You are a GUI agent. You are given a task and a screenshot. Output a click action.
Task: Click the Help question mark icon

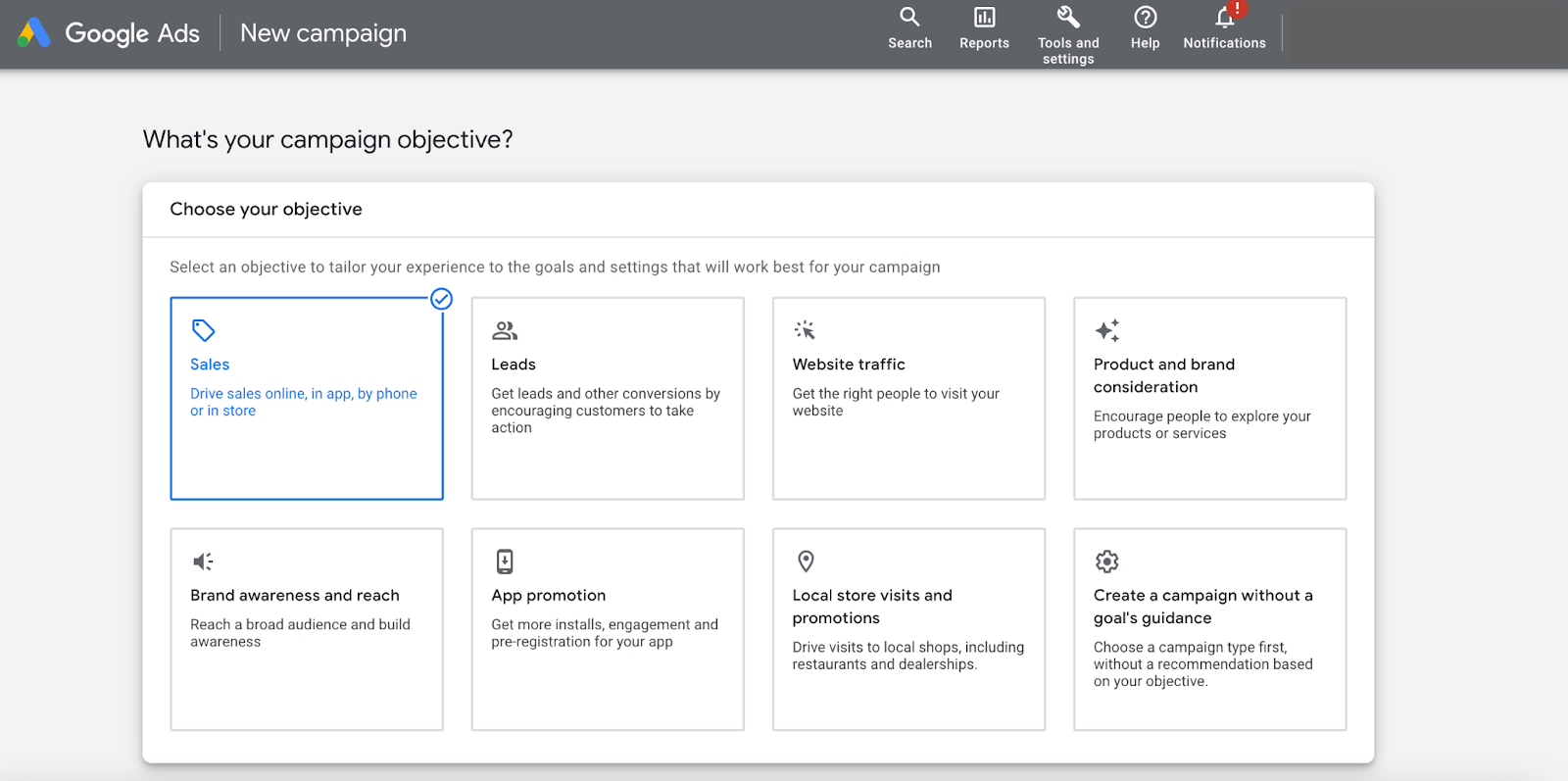[1145, 17]
